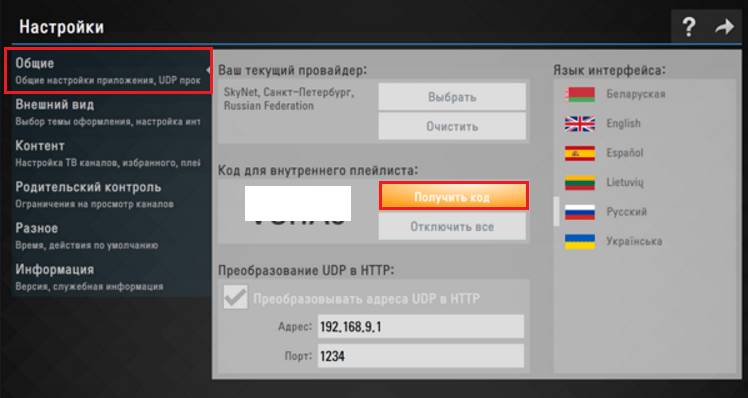Select the Spanish flag icon
The height and width of the screenshot is (398, 748).
580,153
